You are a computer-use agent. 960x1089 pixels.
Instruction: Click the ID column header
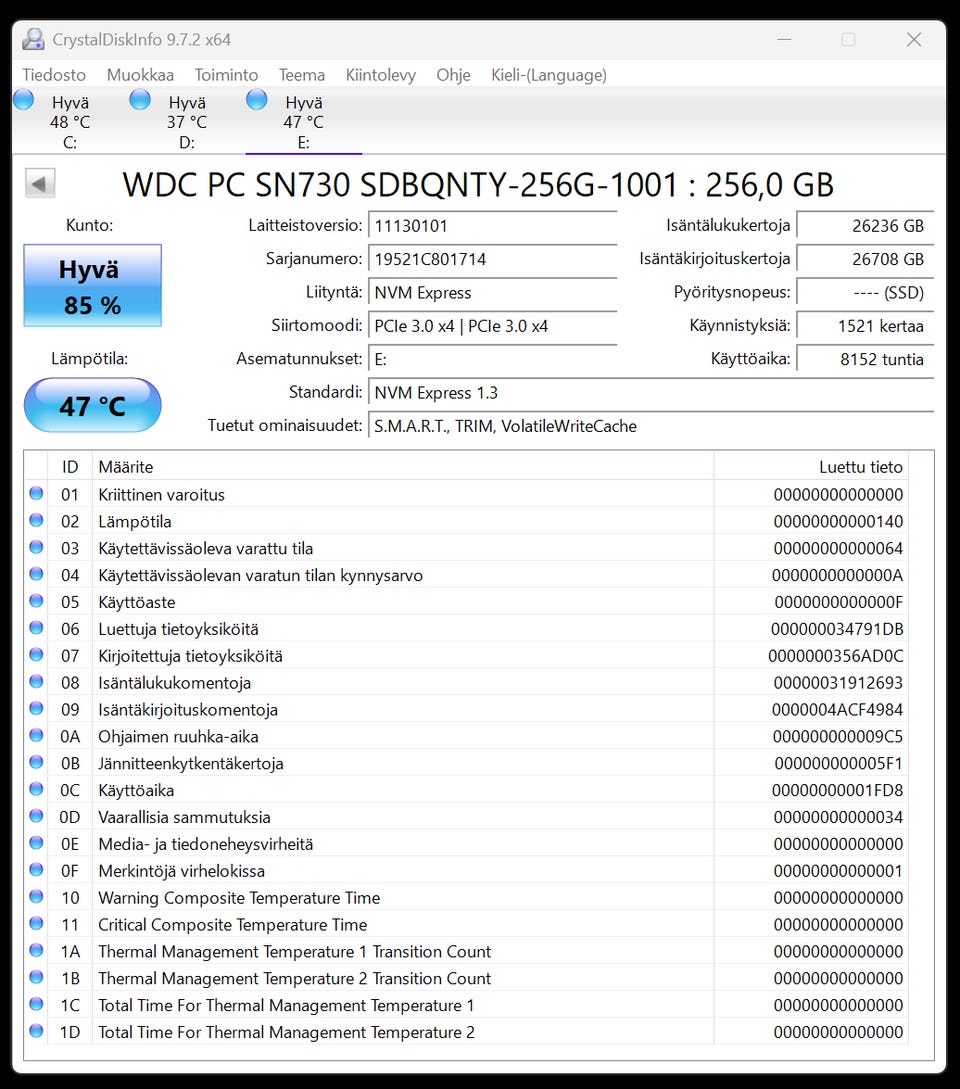coord(69,467)
